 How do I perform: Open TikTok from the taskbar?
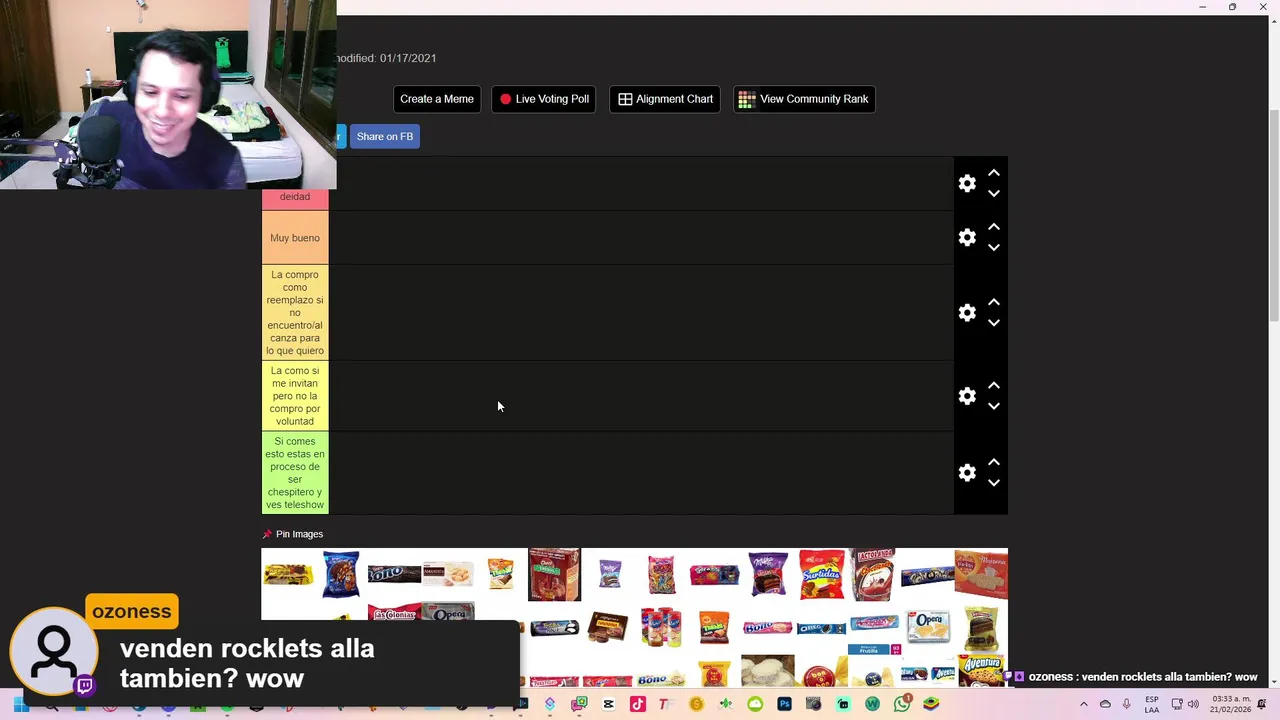637,704
